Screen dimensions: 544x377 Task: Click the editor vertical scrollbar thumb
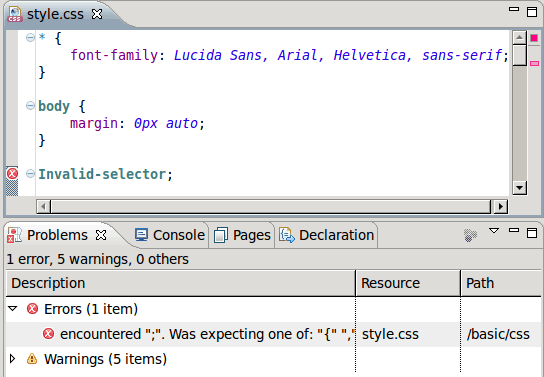coord(519,55)
